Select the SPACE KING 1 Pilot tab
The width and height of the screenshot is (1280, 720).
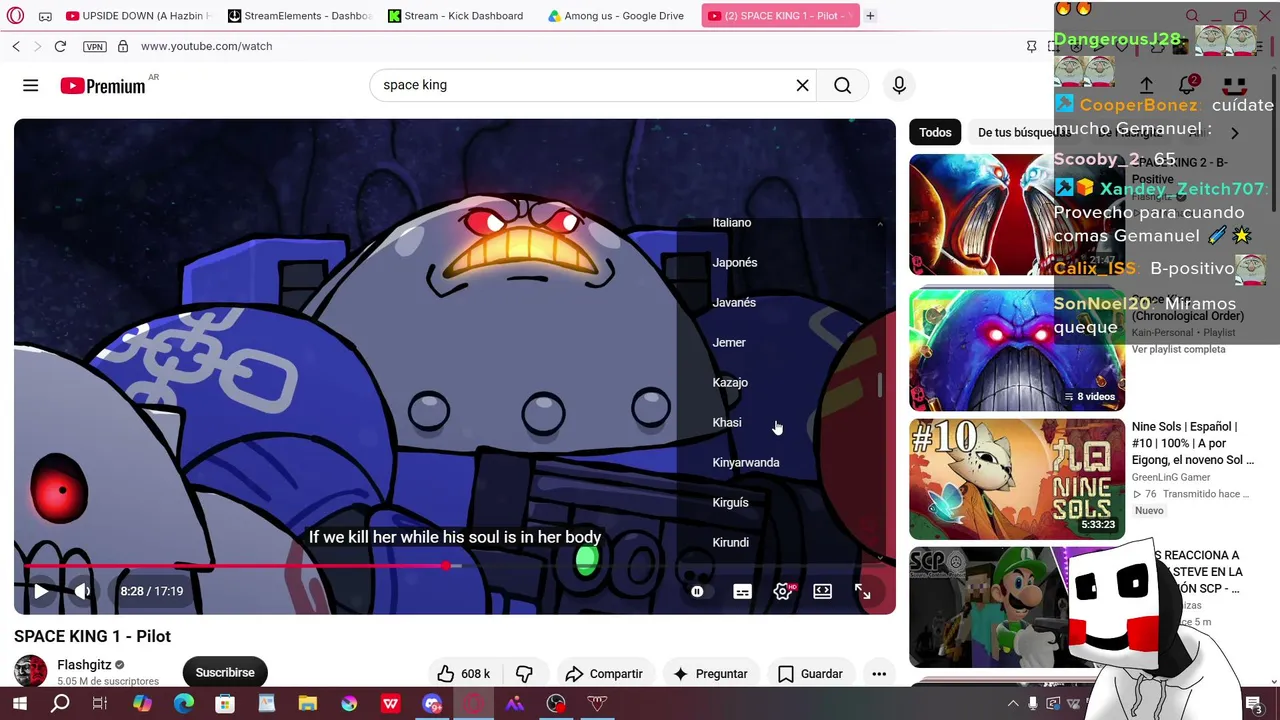click(780, 16)
